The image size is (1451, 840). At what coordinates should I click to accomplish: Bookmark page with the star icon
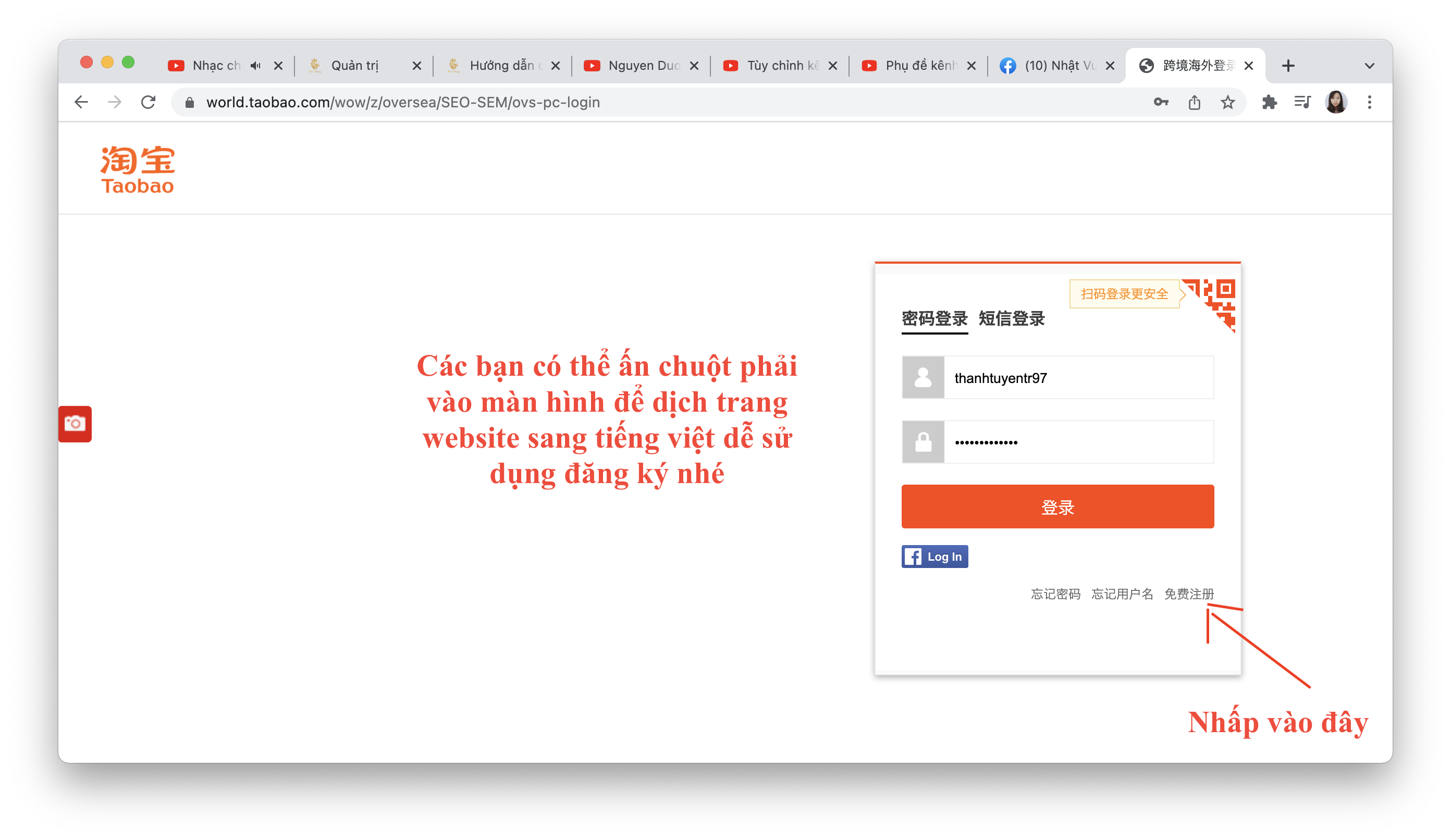point(1227,103)
